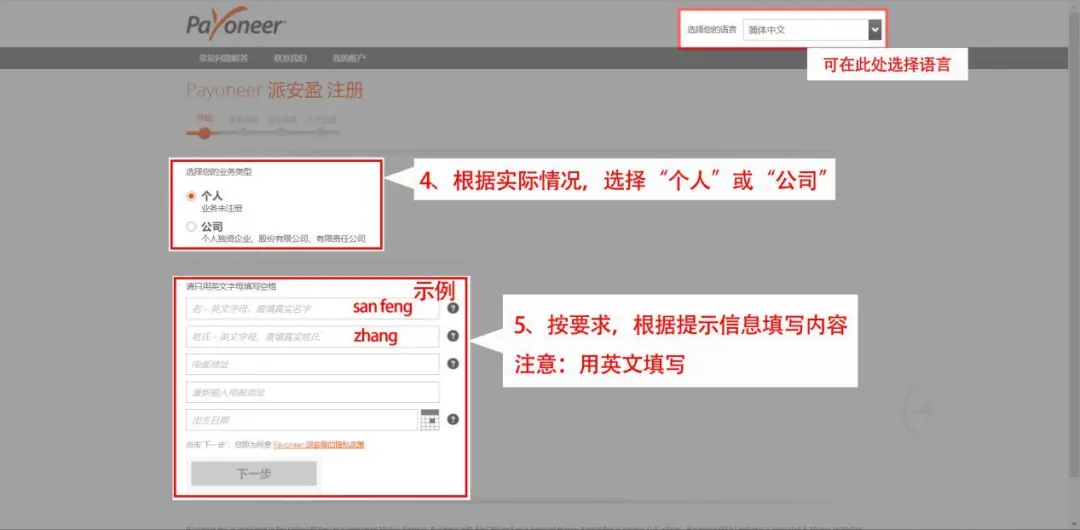Open the calendar date picker icon
The image size is (1080, 530).
point(430,420)
